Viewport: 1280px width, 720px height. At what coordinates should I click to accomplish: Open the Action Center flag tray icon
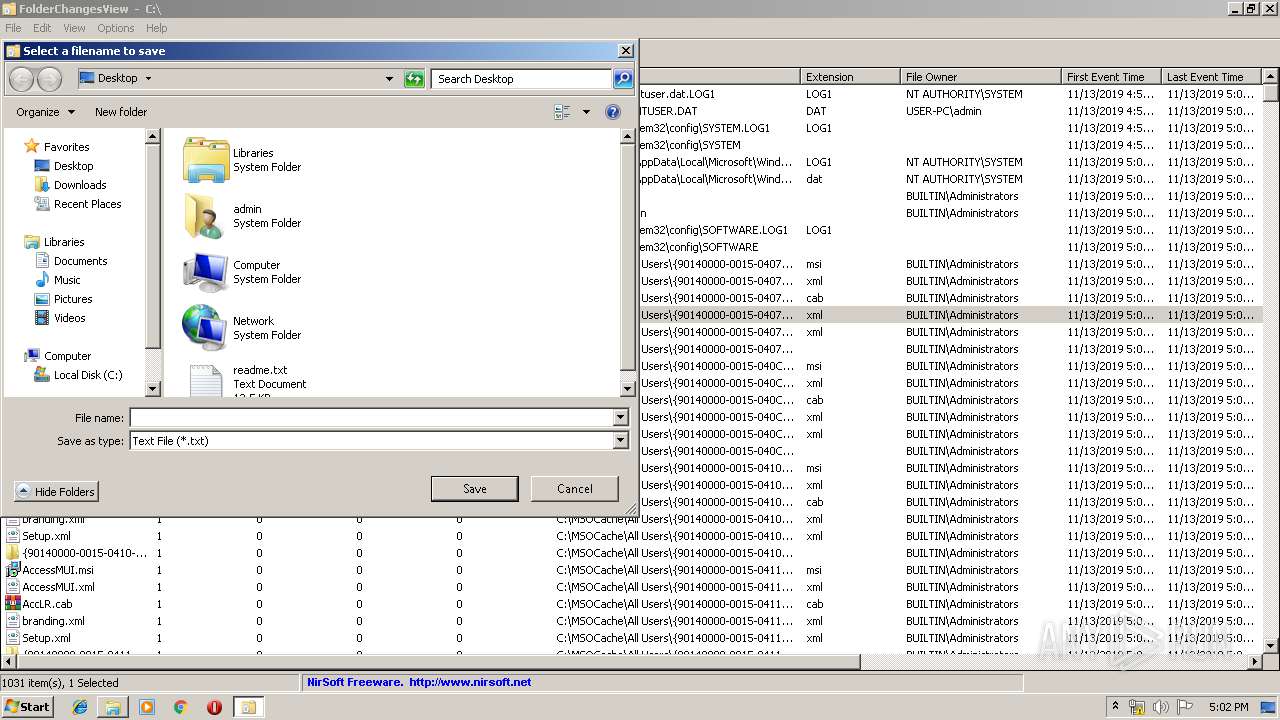(1185, 707)
